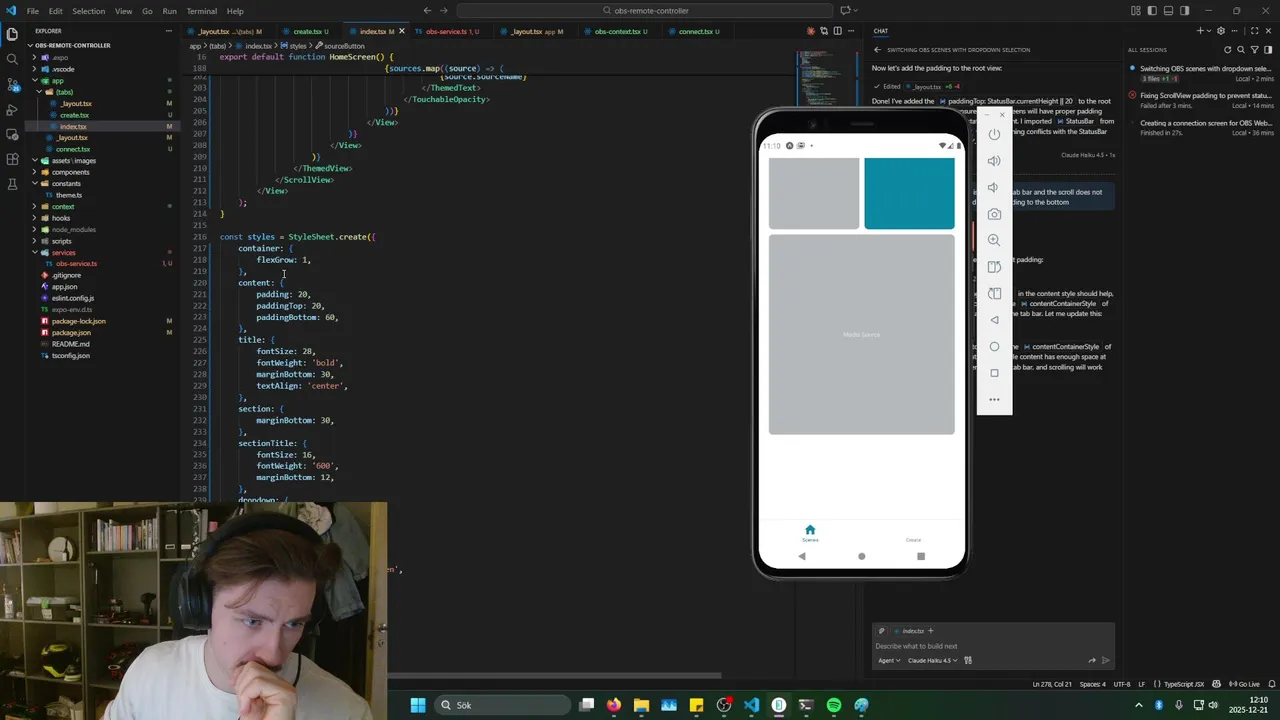Click emulator toolbar home circle

click(994, 346)
